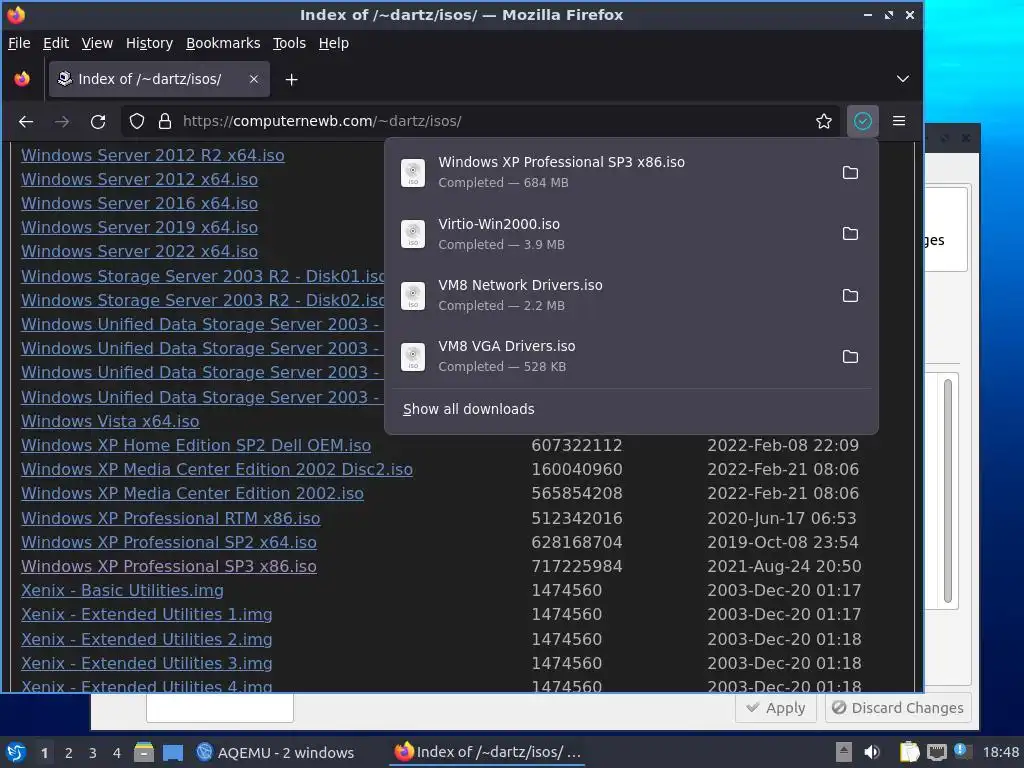The height and width of the screenshot is (768, 1024).
Task: Open Xenix - Basic Utilities.img link
Action: 122,590
